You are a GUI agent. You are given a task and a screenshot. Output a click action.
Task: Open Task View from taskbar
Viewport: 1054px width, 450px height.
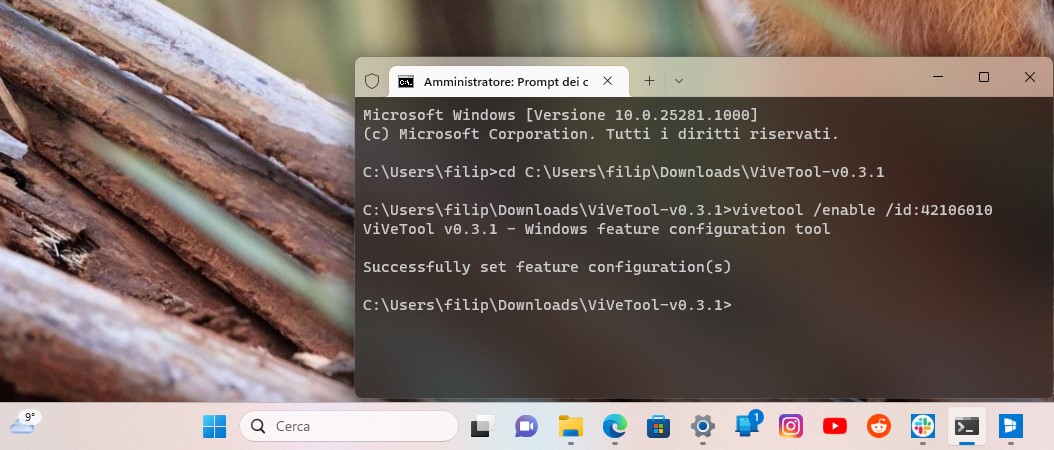pyautogui.click(x=483, y=426)
